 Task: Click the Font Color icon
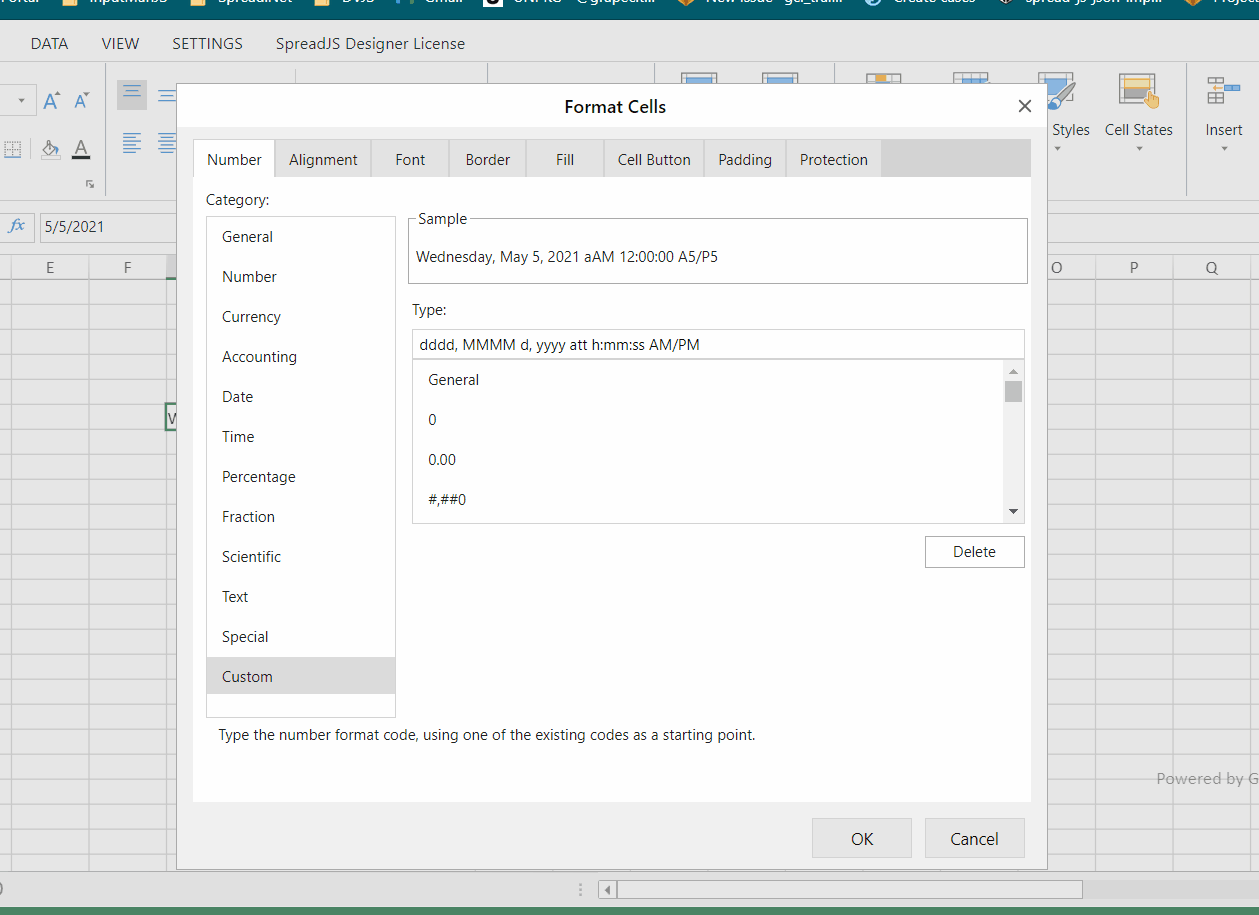coord(81,148)
